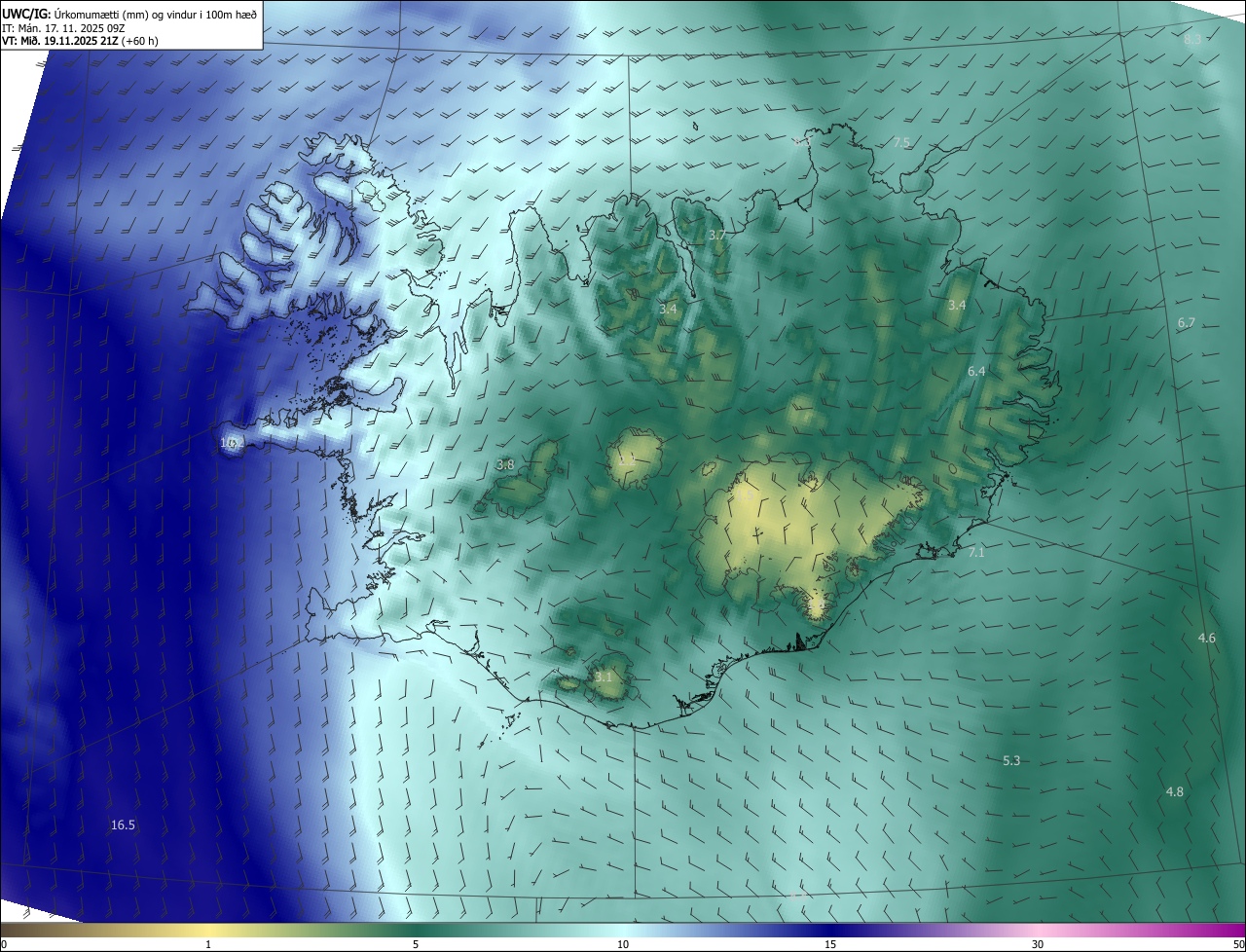Click the initial time line 'IT: Mán. 17. 11. 2025 09Z'
This screenshot has width=1246, height=952.
tap(62, 27)
